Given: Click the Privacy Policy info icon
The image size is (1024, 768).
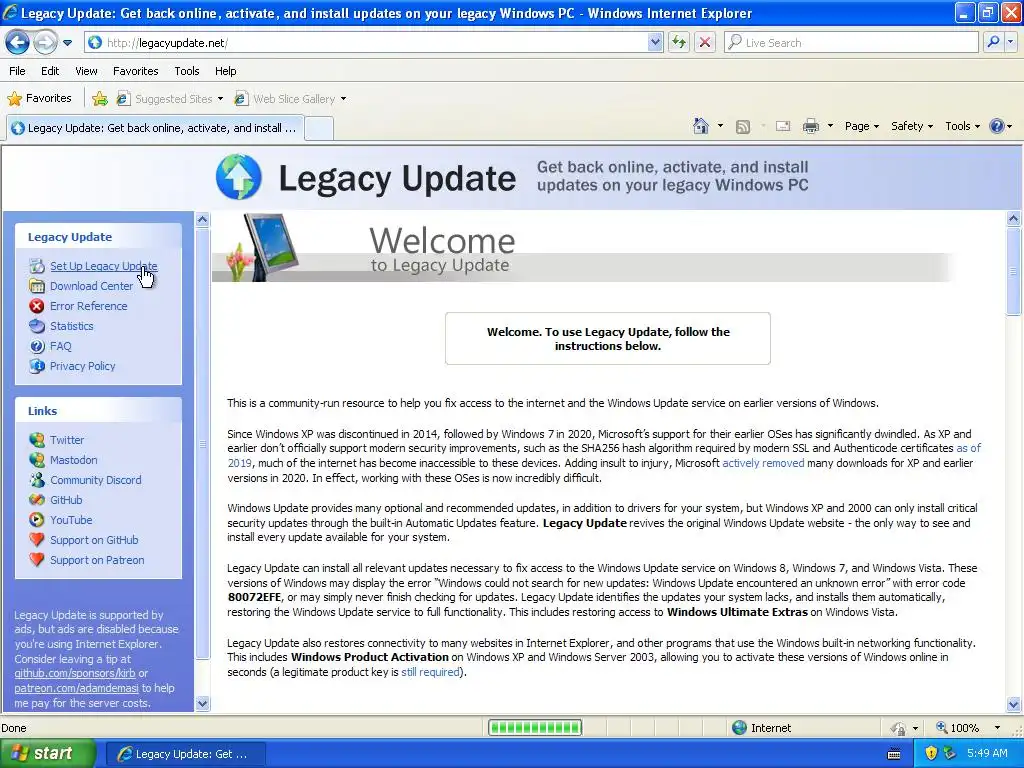Looking at the screenshot, I should (x=37, y=366).
